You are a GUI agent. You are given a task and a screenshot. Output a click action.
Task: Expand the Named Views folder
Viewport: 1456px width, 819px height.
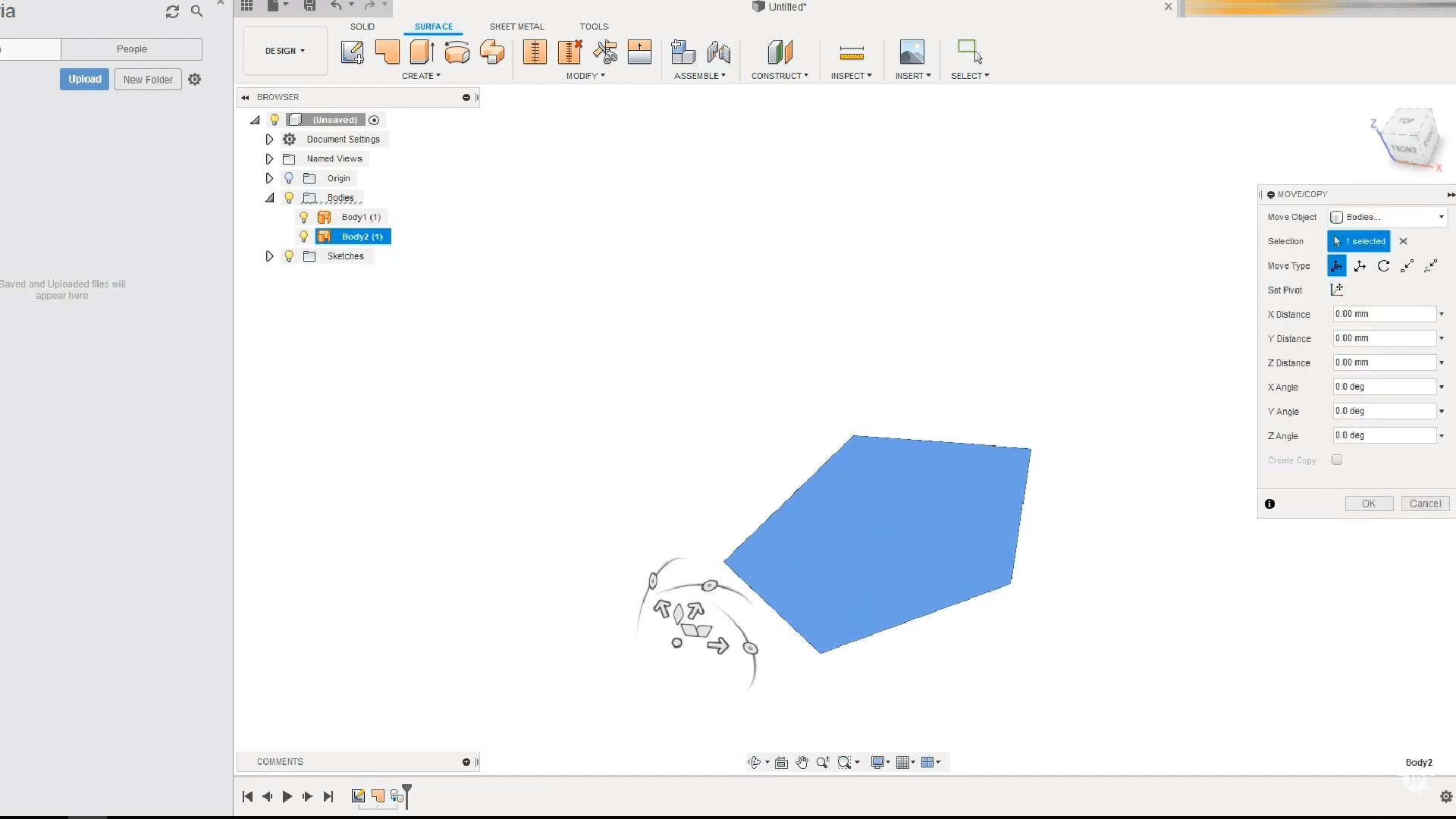[x=268, y=158]
